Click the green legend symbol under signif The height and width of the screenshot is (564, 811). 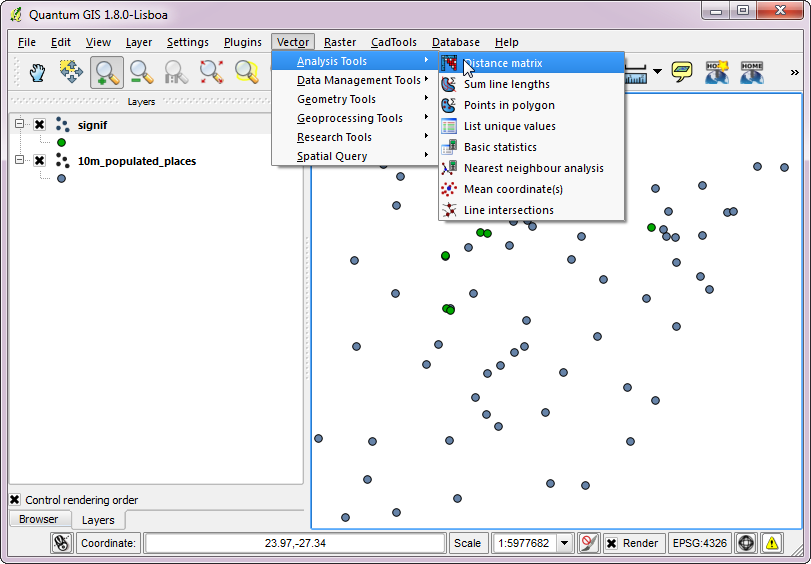pyautogui.click(x=62, y=142)
